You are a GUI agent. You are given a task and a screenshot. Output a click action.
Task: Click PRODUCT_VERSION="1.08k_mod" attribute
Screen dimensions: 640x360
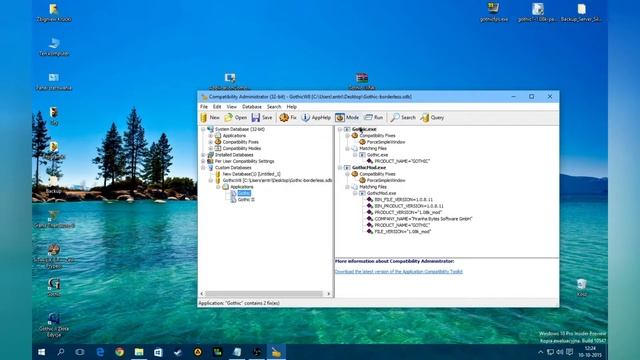[408, 212]
